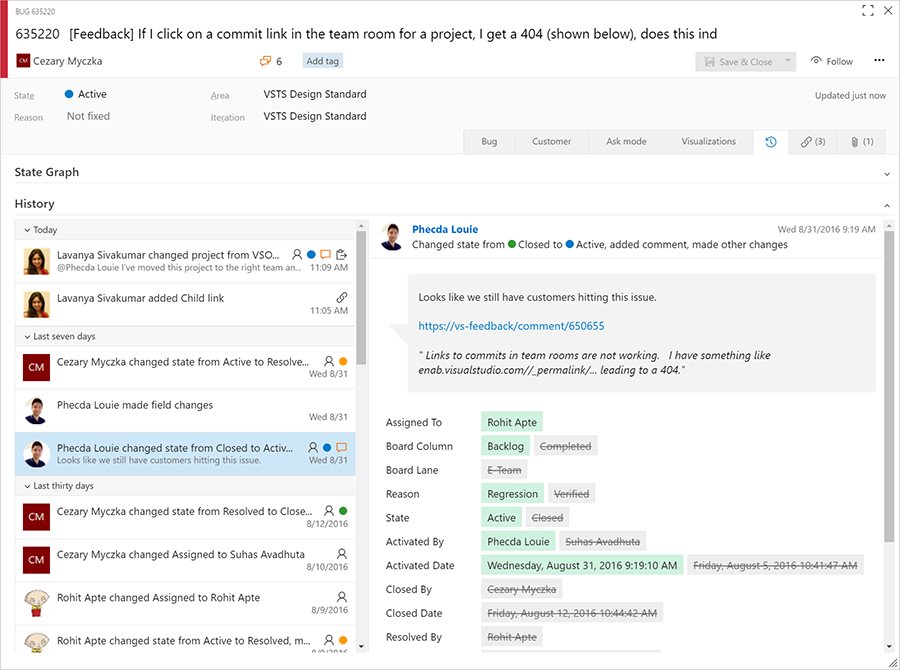
Task: Click the Rohit Apte Assigned To value
Action: point(511,423)
